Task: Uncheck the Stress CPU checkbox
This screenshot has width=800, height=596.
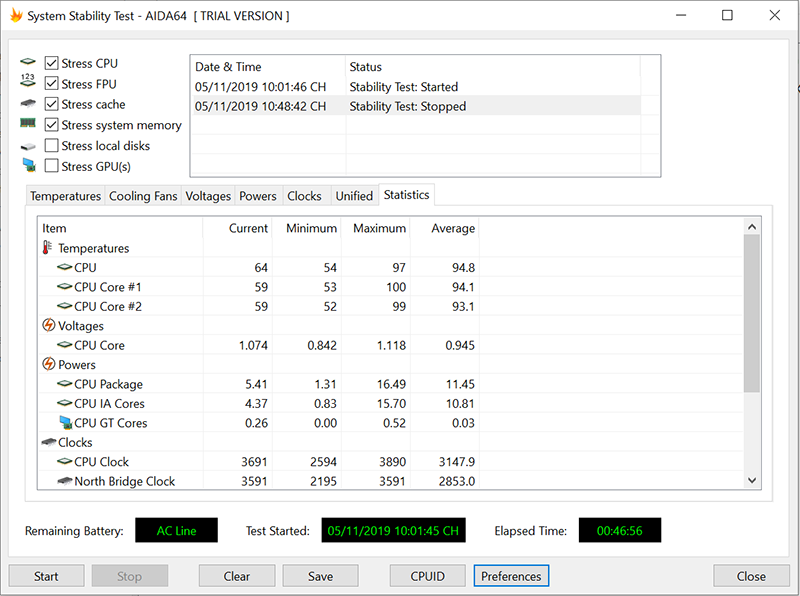Action: tap(52, 63)
